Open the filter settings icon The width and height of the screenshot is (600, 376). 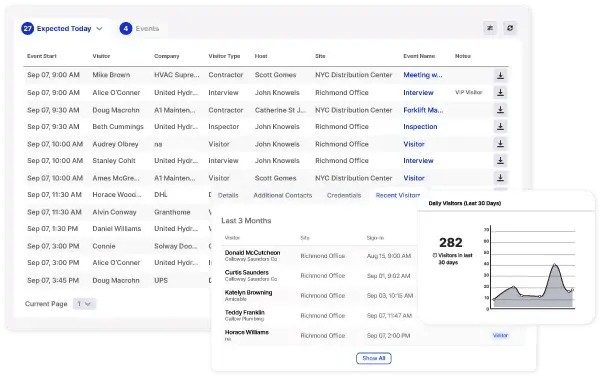(490, 28)
